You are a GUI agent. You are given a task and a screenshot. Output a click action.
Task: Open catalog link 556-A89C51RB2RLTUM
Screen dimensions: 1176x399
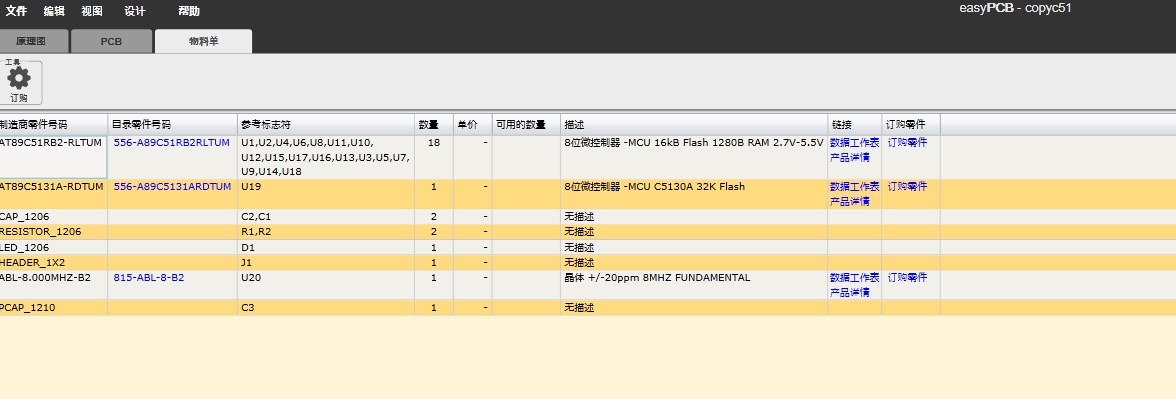pyautogui.click(x=172, y=142)
